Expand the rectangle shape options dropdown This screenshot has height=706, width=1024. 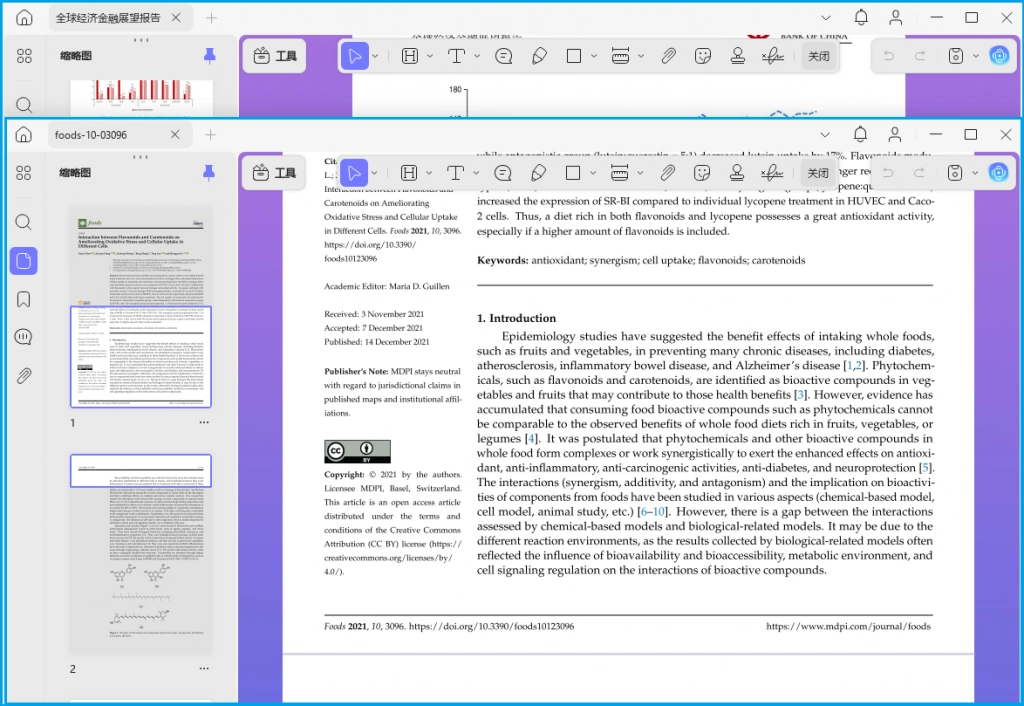(x=593, y=173)
